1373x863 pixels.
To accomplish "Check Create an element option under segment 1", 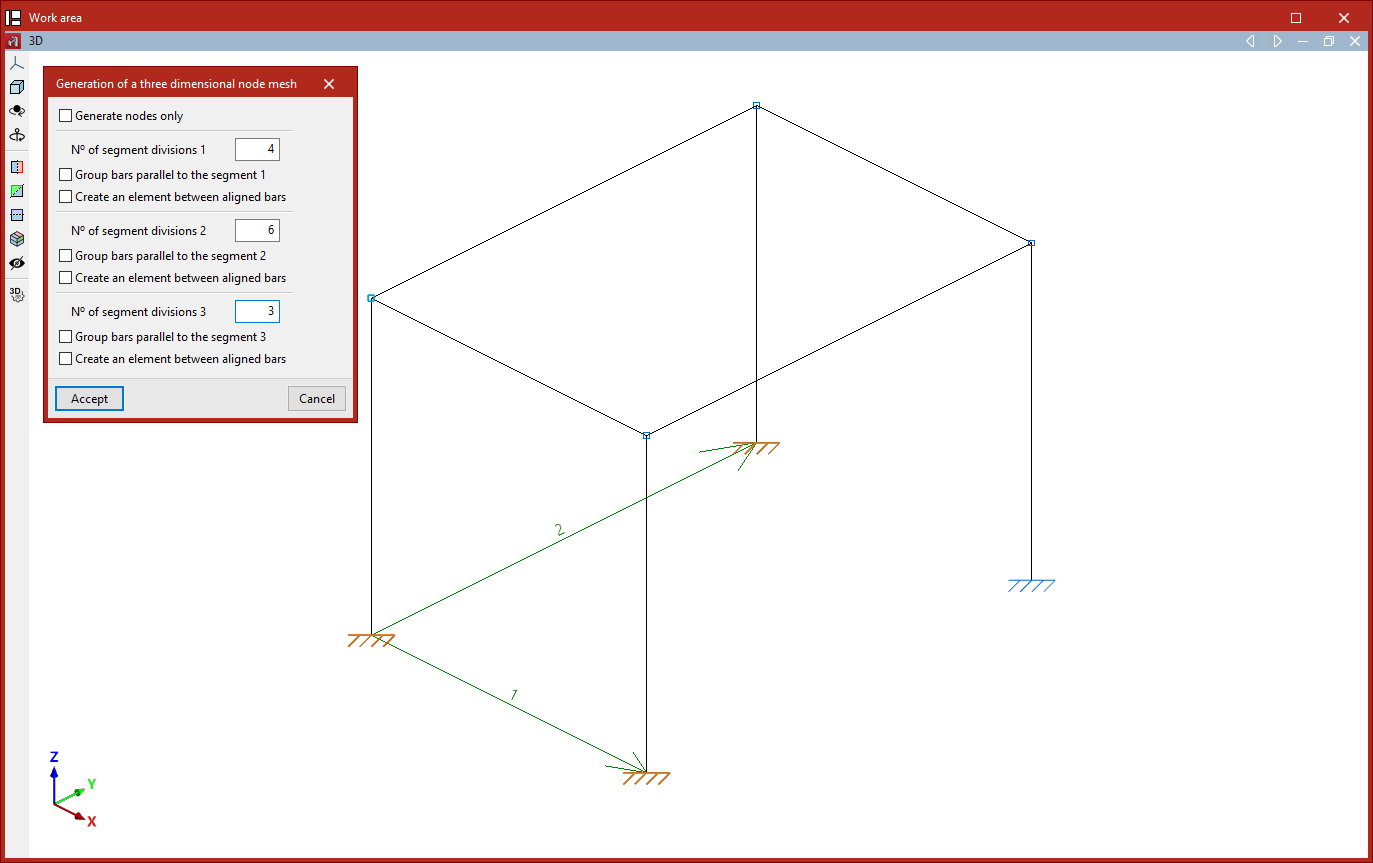I will pyautogui.click(x=66, y=197).
